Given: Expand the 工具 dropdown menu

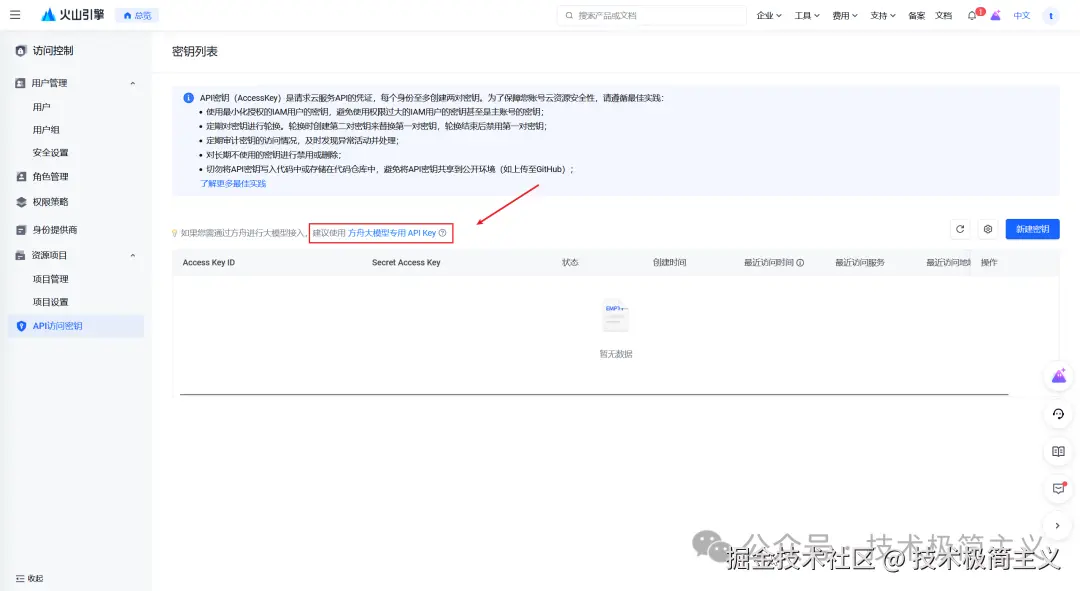Looking at the screenshot, I should (807, 15).
